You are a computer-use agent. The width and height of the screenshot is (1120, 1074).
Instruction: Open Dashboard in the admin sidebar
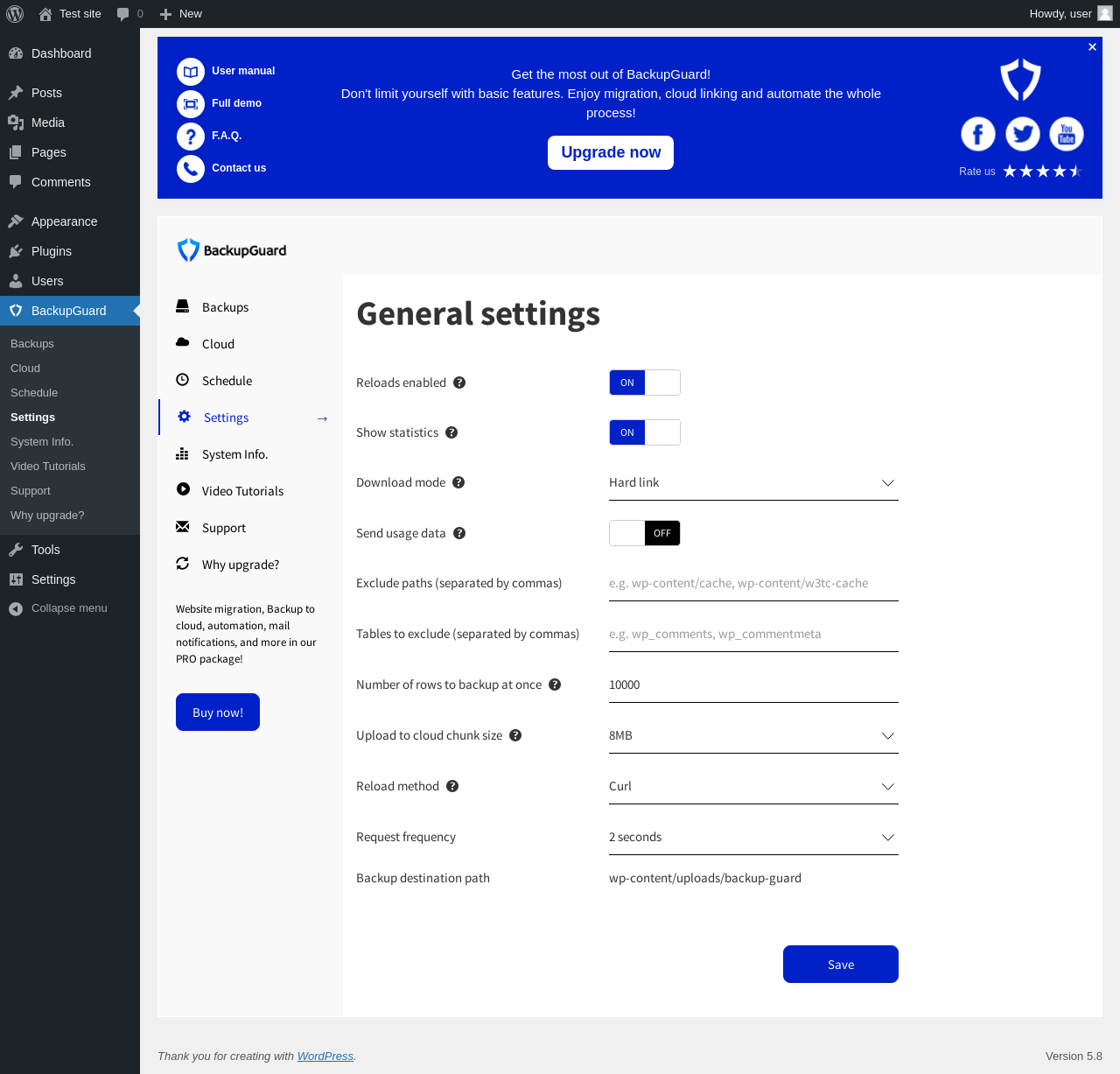(70, 53)
